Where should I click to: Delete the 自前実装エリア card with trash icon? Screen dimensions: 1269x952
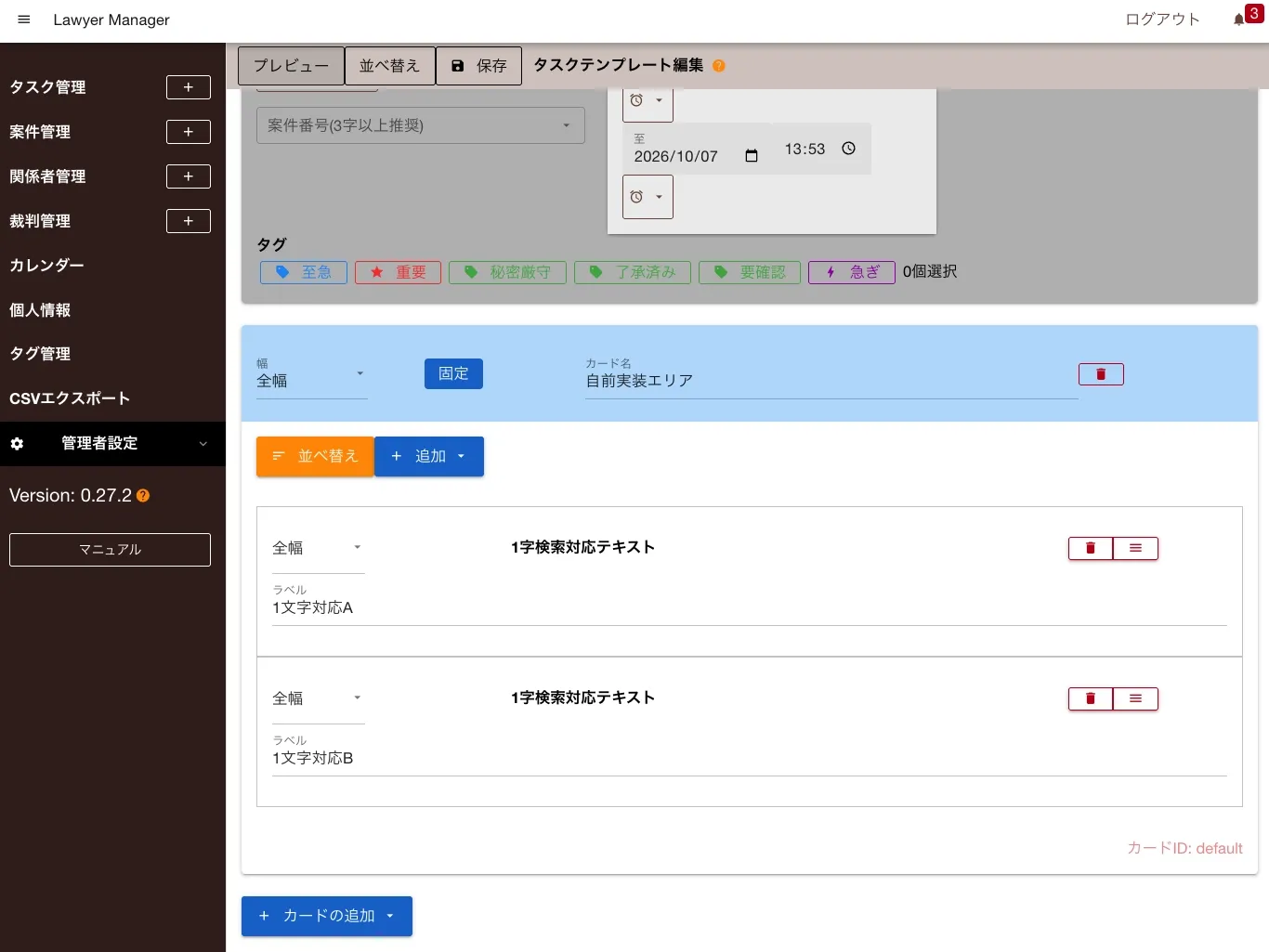point(1101,374)
